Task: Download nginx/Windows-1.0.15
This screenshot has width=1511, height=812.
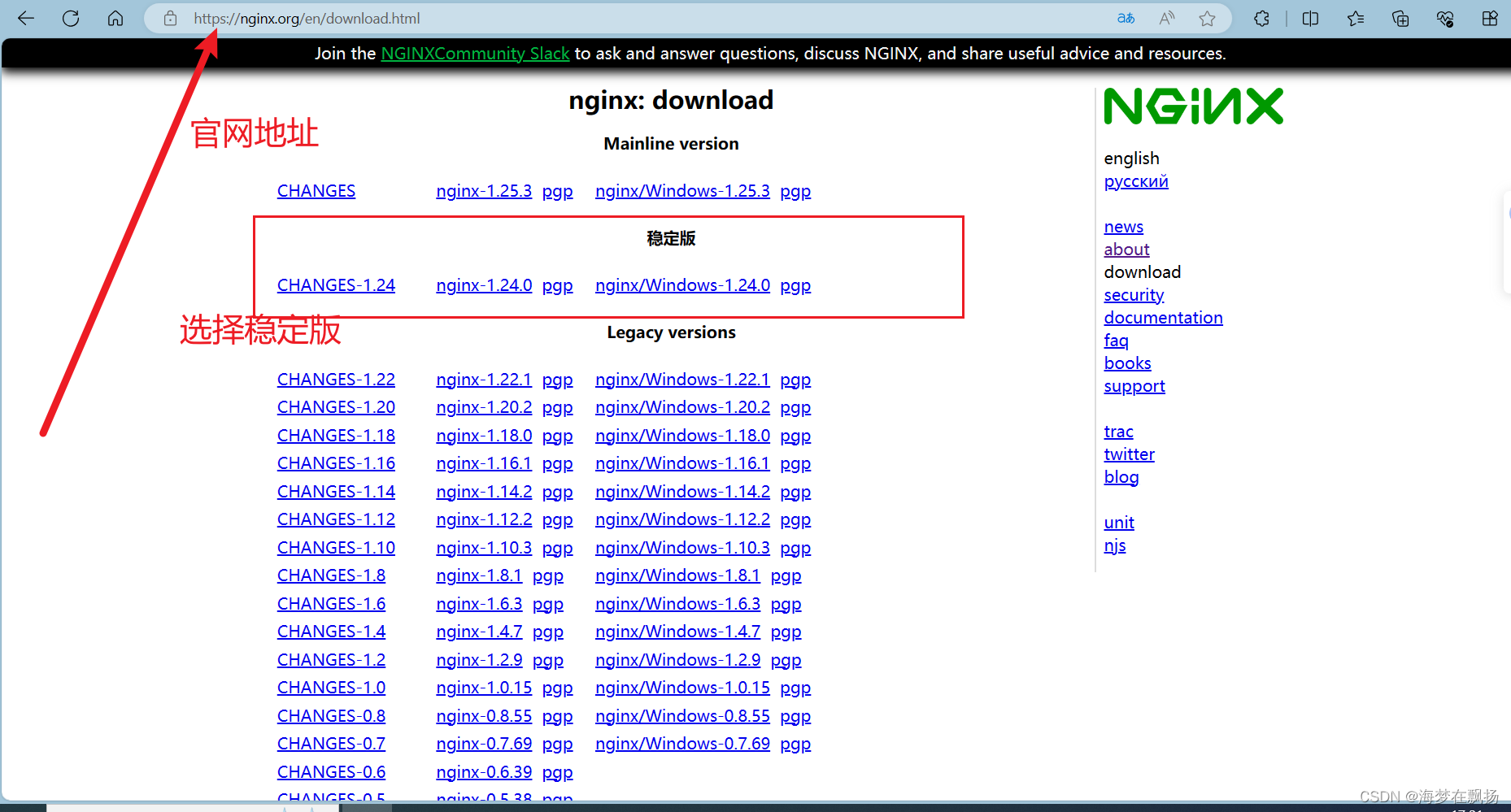Action: click(x=682, y=688)
